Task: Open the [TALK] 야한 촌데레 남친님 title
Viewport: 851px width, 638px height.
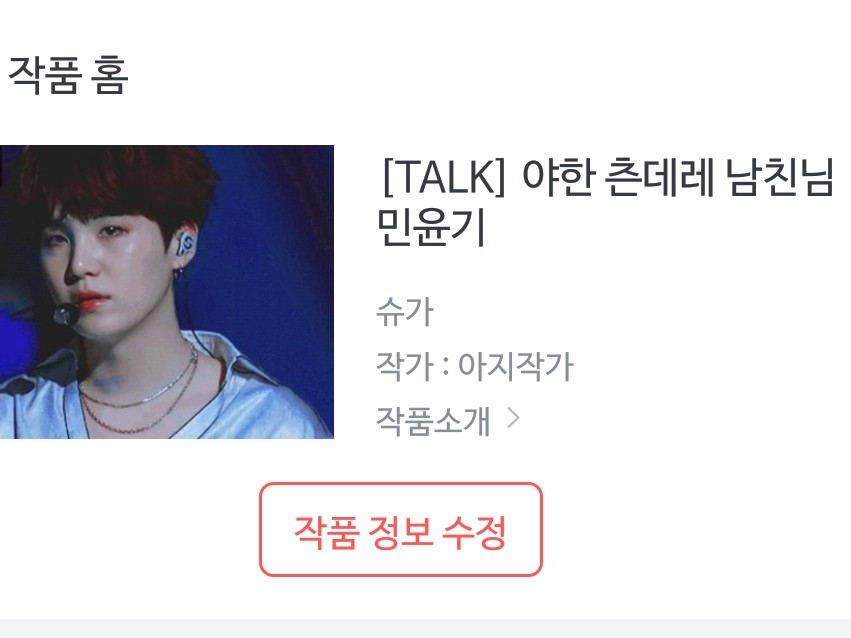Action: [x=607, y=202]
